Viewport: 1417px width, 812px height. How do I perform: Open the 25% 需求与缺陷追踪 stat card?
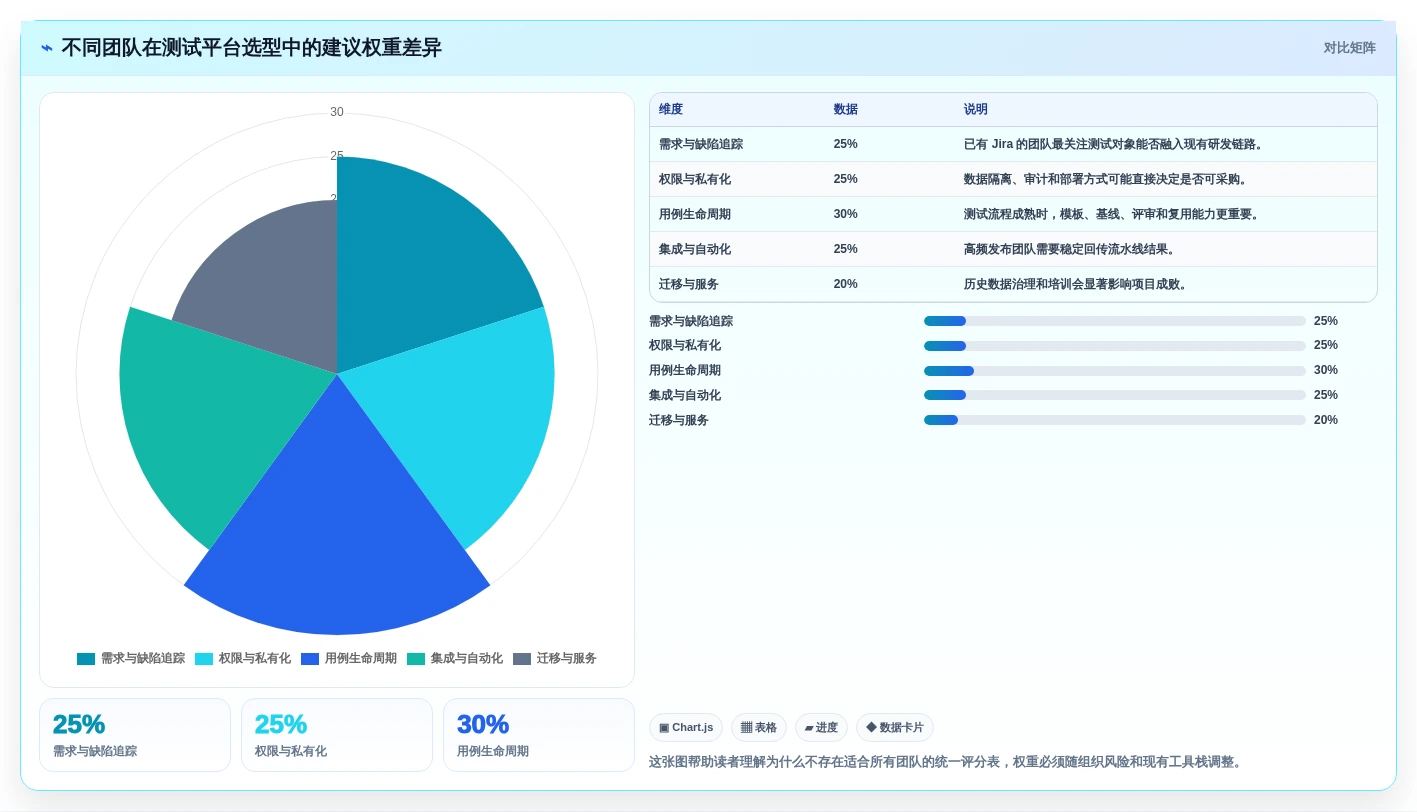(135, 735)
